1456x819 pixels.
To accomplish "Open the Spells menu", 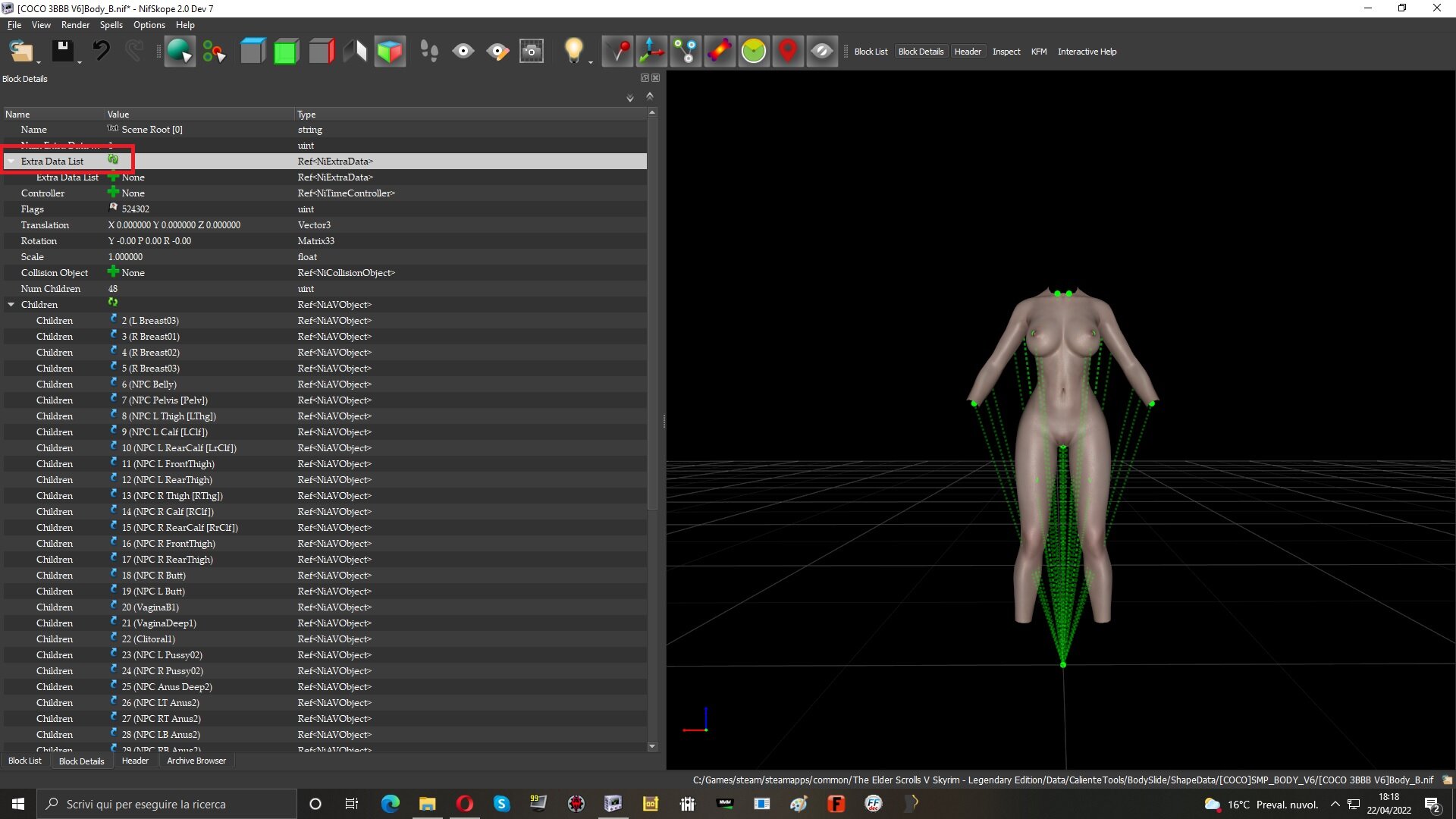I will click(111, 25).
